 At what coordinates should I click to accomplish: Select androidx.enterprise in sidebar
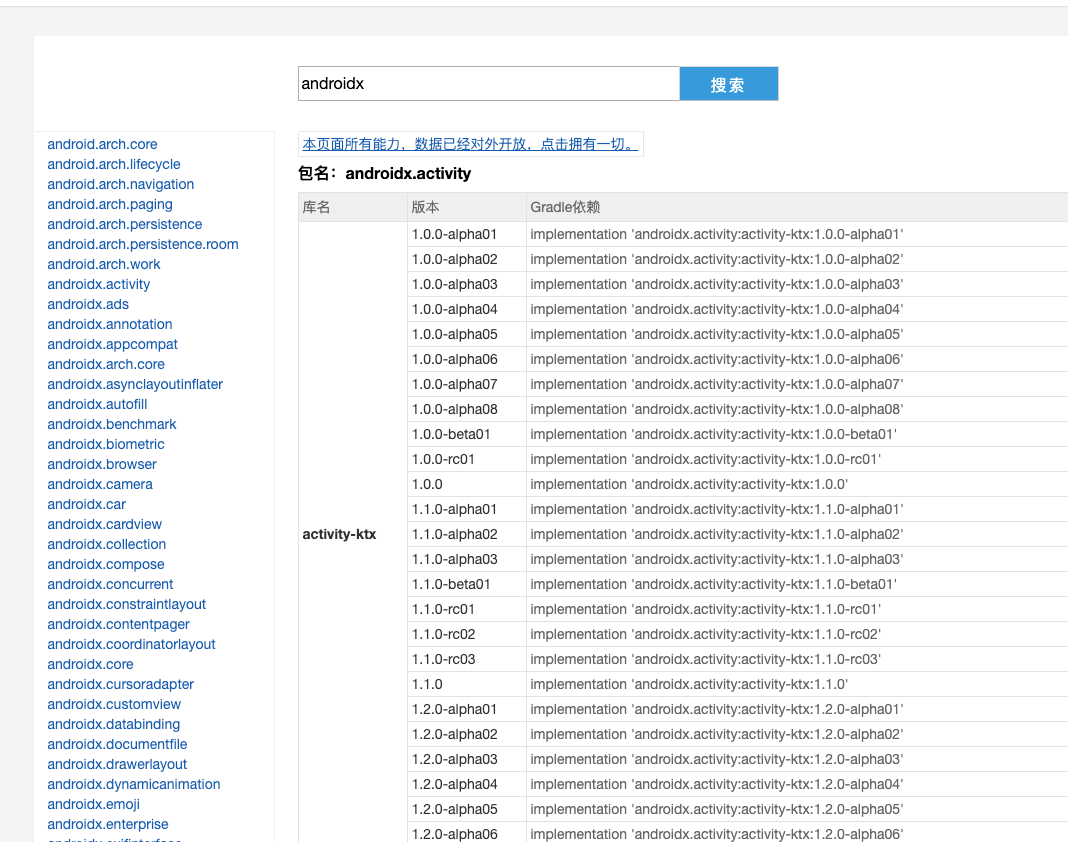[x=108, y=824]
